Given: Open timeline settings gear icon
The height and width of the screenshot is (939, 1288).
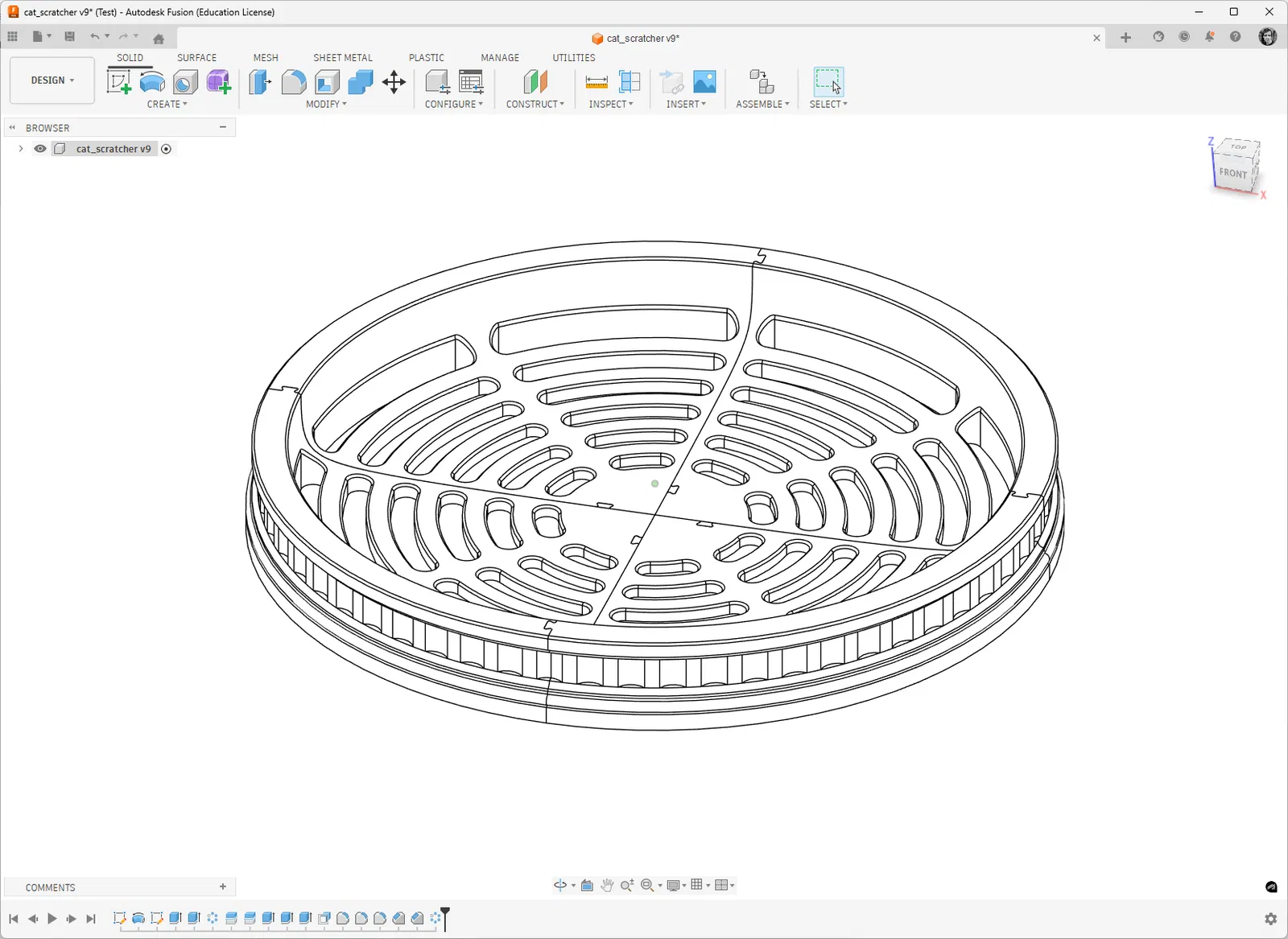Looking at the screenshot, I should (x=1271, y=919).
